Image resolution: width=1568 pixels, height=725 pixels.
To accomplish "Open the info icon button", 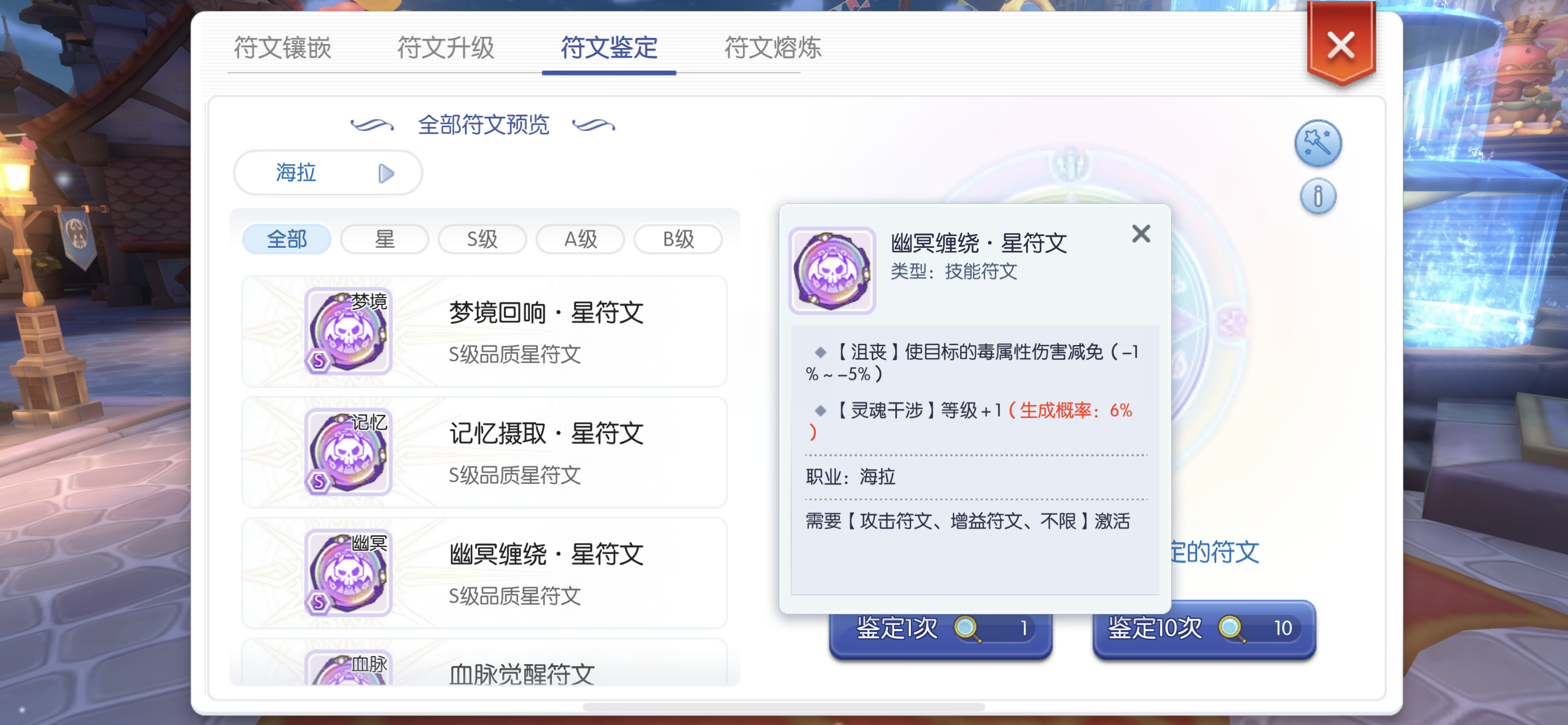I will [x=1317, y=196].
